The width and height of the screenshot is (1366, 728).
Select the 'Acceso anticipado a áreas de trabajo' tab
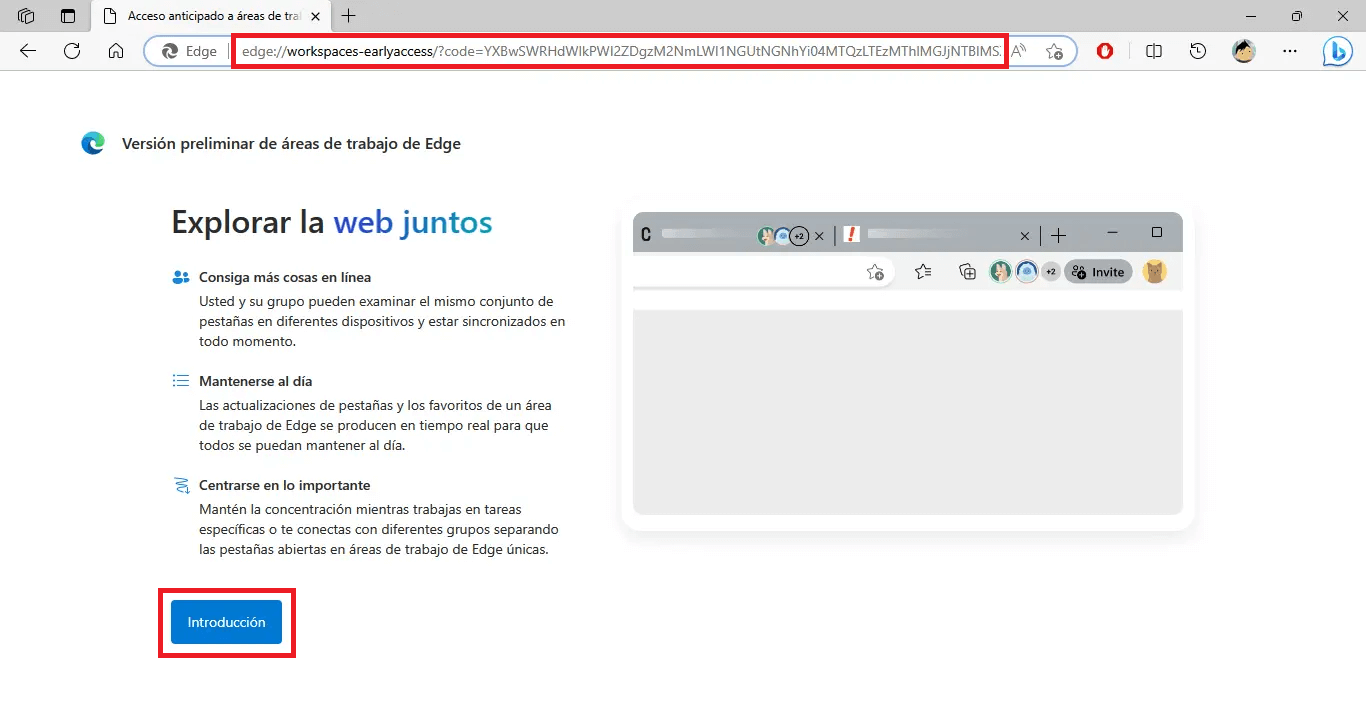(x=211, y=16)
